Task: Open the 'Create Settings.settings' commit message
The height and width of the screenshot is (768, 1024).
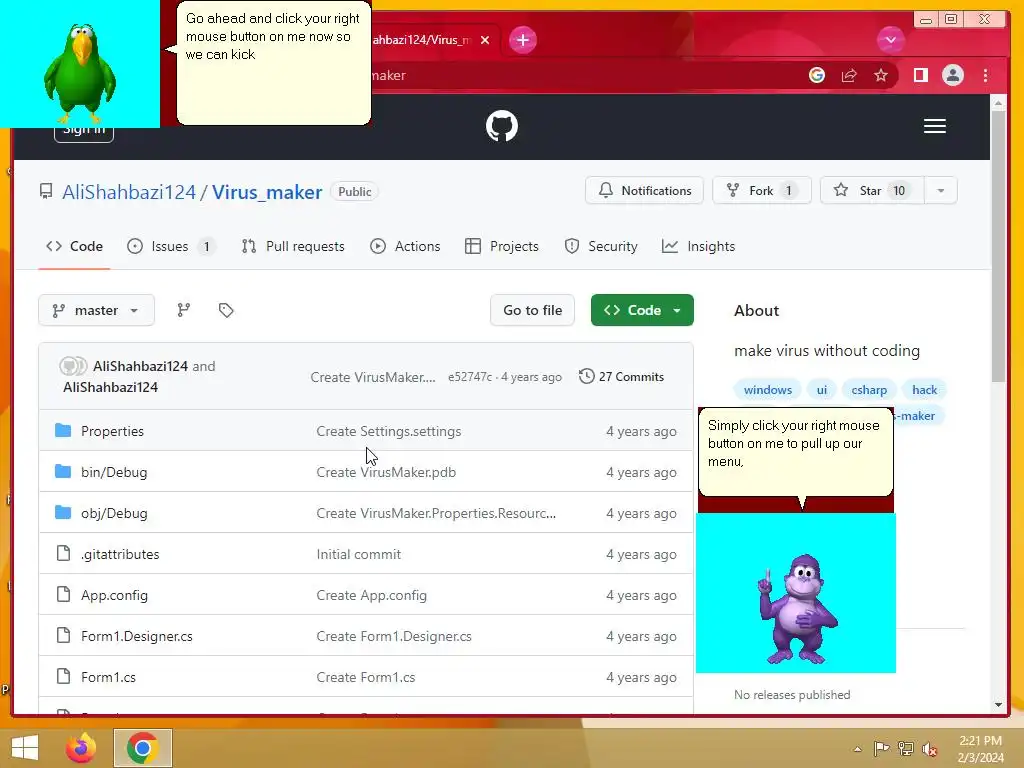Action: [389, 431]
